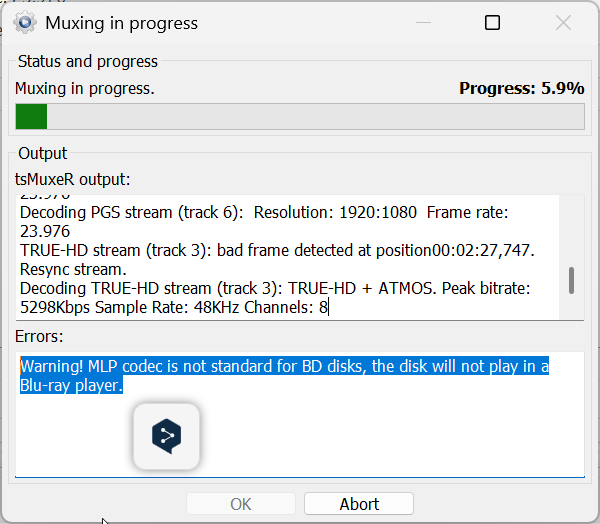Click the 'tsMuxeR output:' label

click(73, 179)
